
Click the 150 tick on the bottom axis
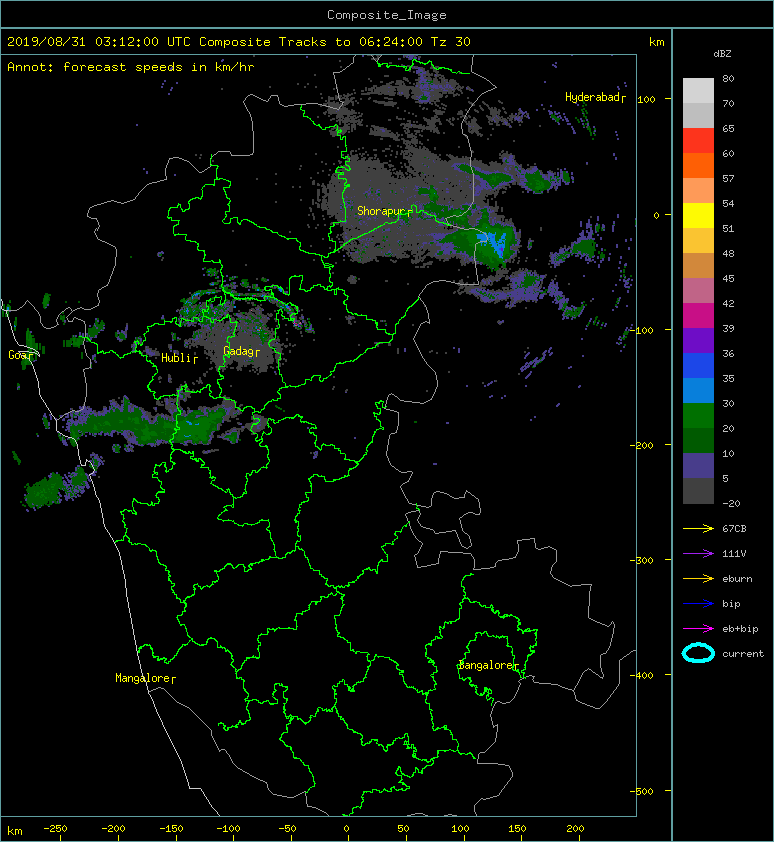[x=517, y=829]
